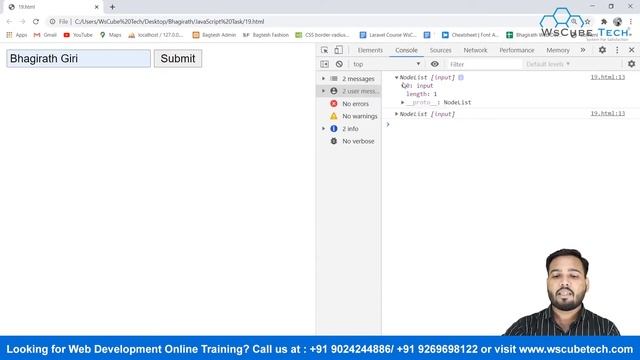
Task: Open first 19.html:13 source link
Action: (608, 77)
